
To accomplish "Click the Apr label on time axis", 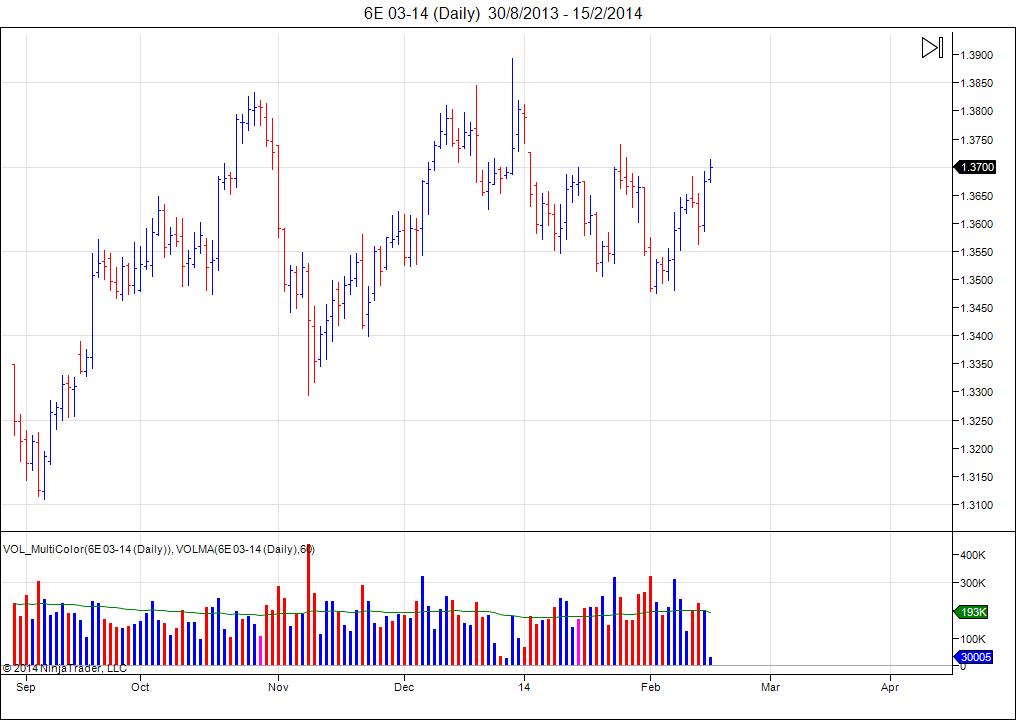I will click(x=890, y=687).
